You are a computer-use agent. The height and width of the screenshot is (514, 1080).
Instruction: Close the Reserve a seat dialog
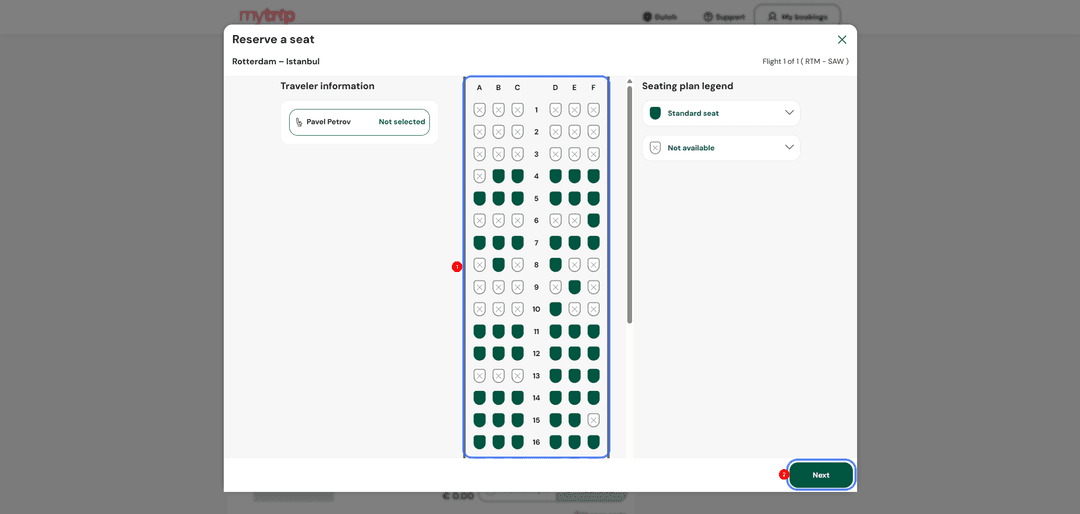click(842, 40)
